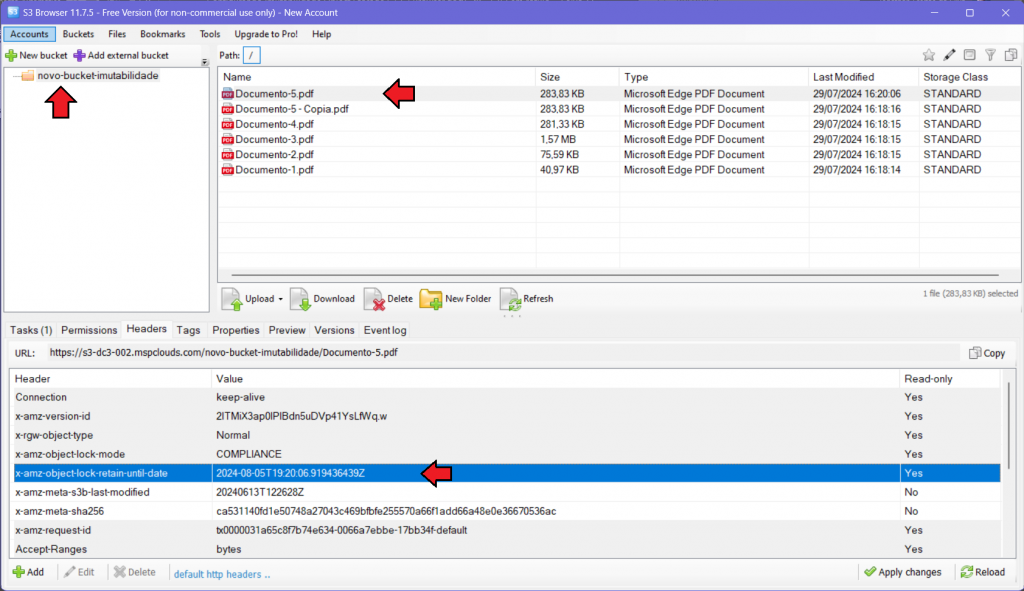Viewport: 1024px width, 591px height.
Task: Open the Accounts menu
Action: point(29,34)
